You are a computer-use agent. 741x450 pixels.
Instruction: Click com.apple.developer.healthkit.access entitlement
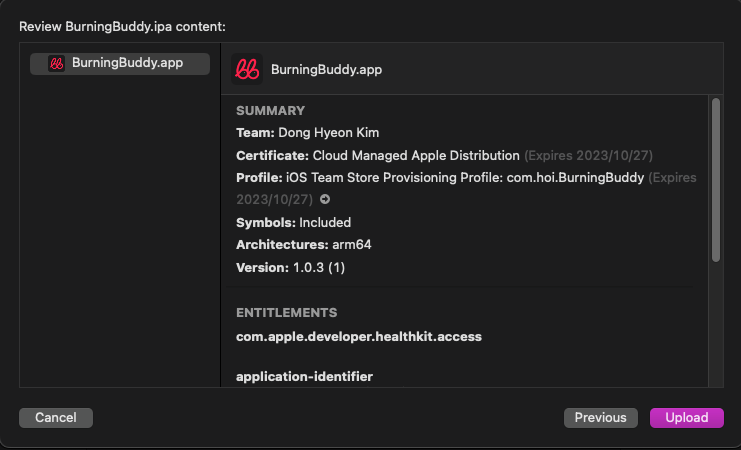(x=359, y=337)
